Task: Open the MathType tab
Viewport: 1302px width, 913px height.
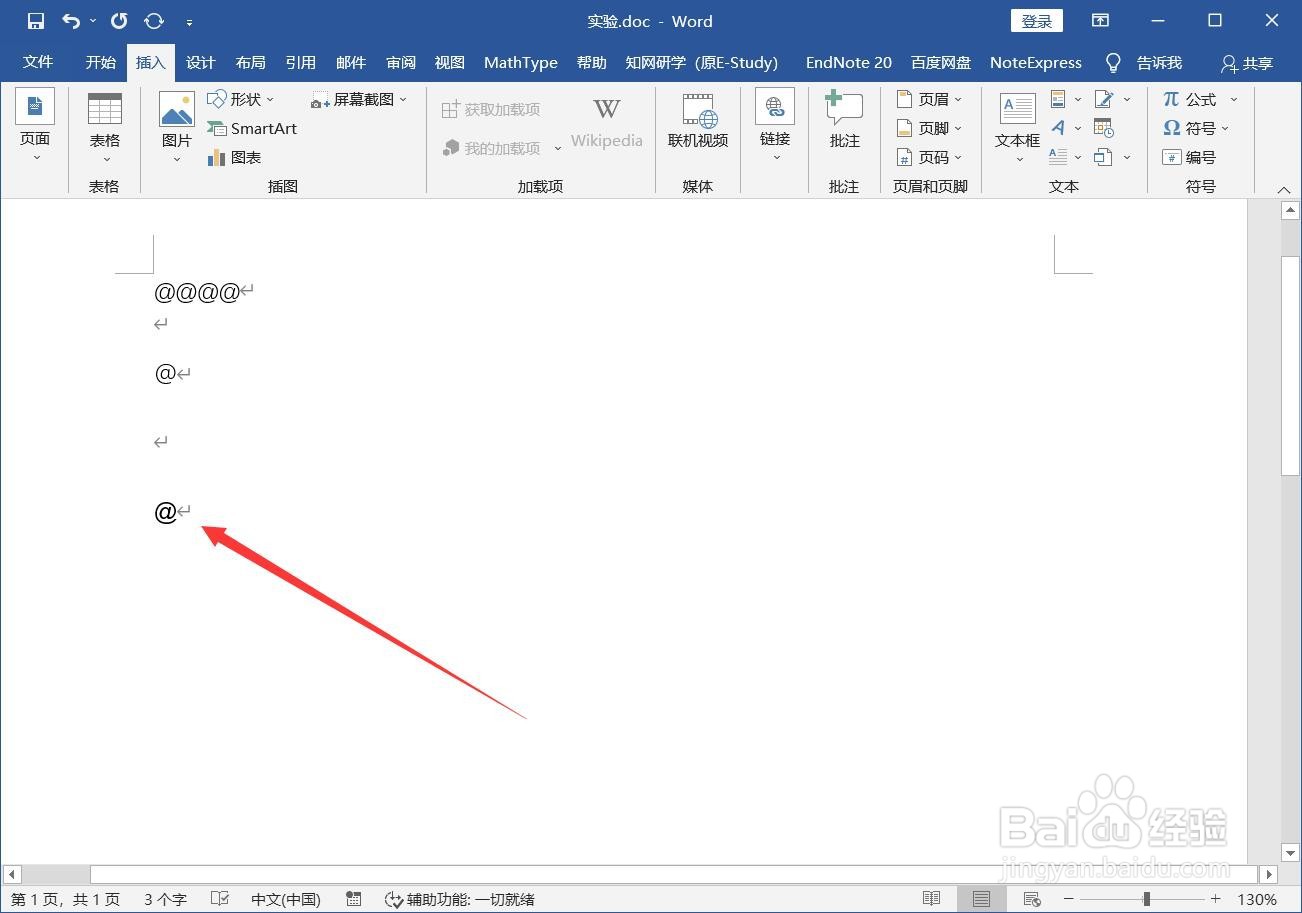Action: coord(521,62)
